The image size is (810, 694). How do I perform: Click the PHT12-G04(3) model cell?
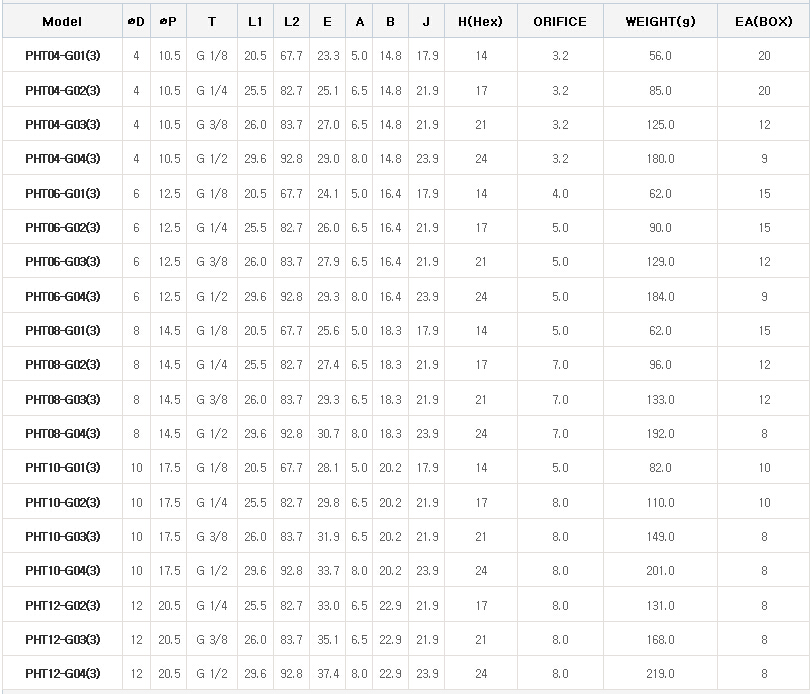pos(62,674)
